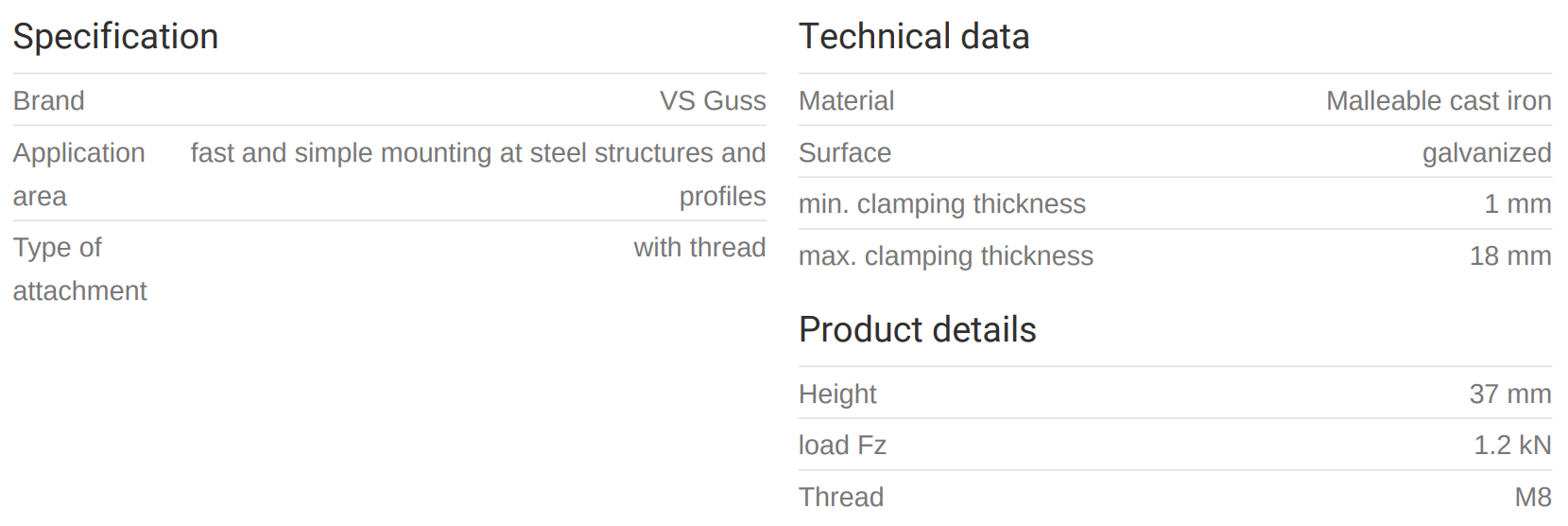Select the 18 mm value
Viewport: 1568px width, 526px height.
[1509, 256]
